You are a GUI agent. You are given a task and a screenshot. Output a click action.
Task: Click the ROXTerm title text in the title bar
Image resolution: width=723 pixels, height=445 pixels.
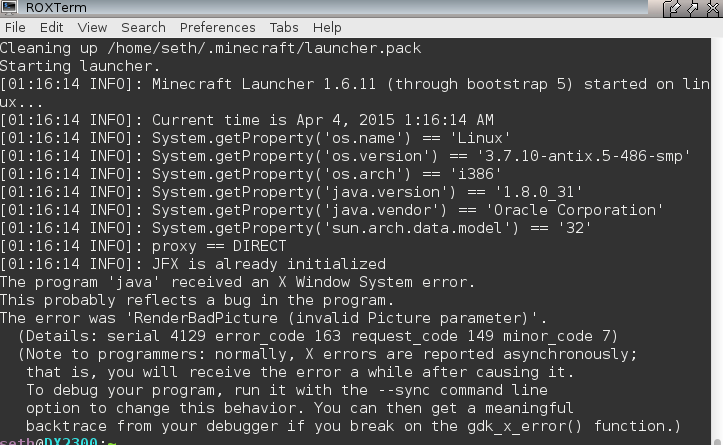tap(56, 8)
